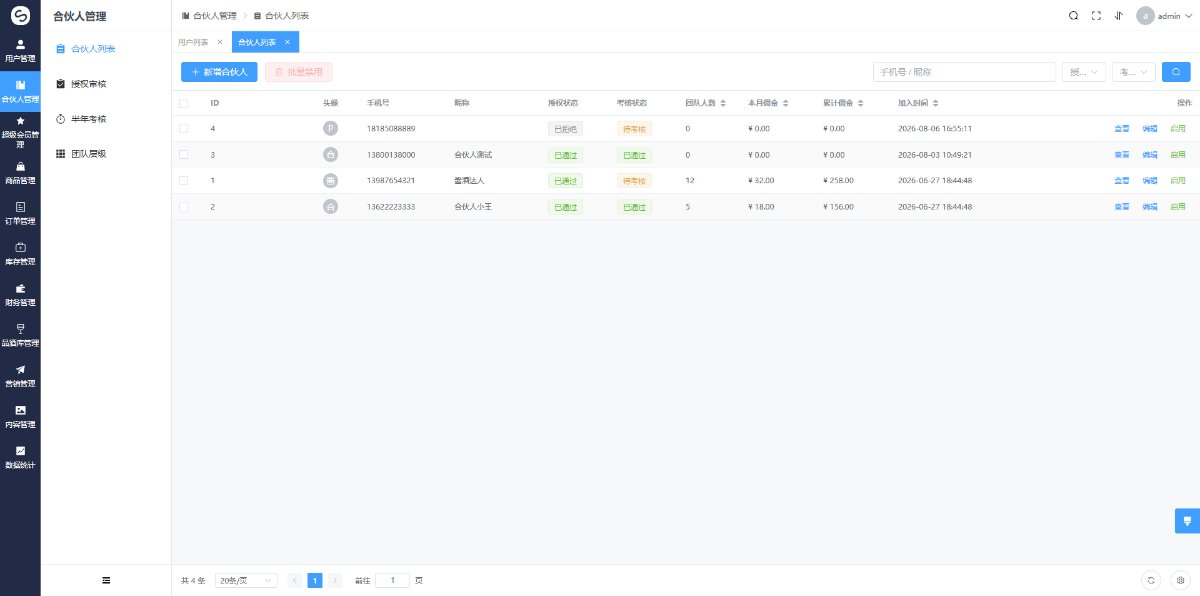The width and height of the screenshot is (1200, 596).
Task: Expand the admin user dropdown
Action: pyautogui.click(x=1166, y=16)
